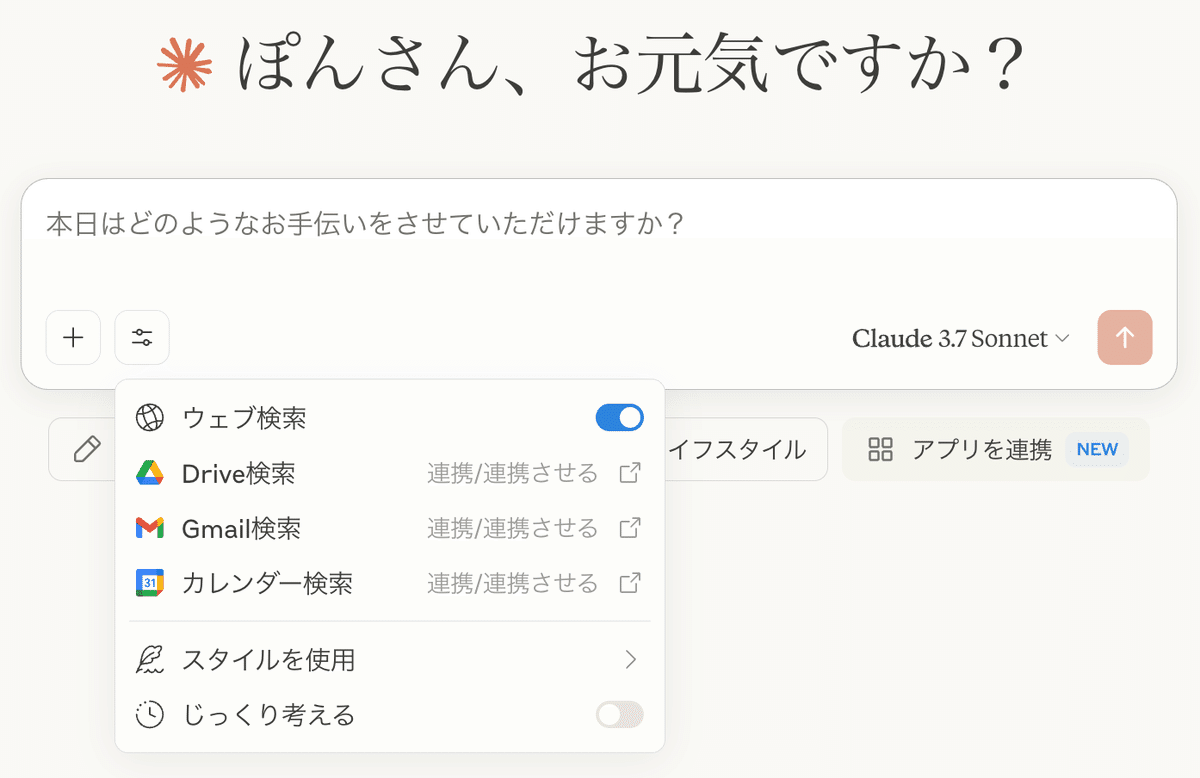This screenshot has width=1200, height=778.
Task: Click the quill icon next to スタイルを使用
Action: point(150,660)
